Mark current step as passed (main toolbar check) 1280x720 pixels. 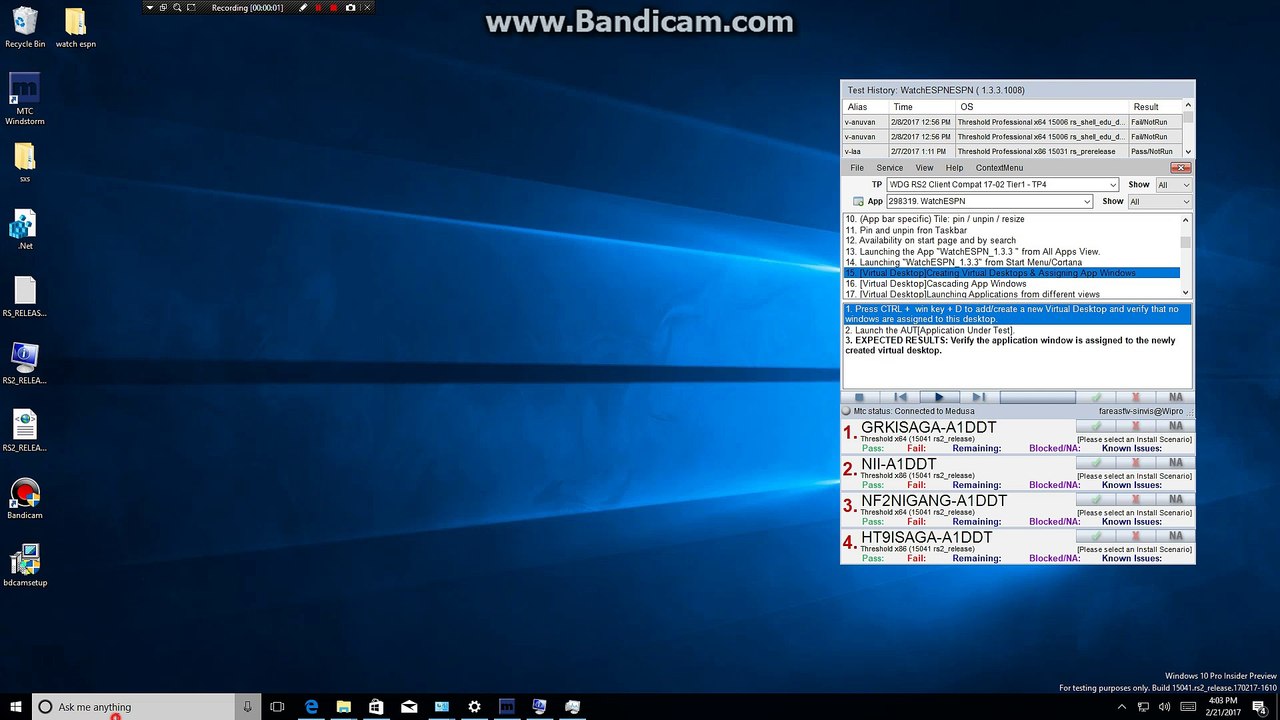pyautogui.click(x=1096, y=397)
